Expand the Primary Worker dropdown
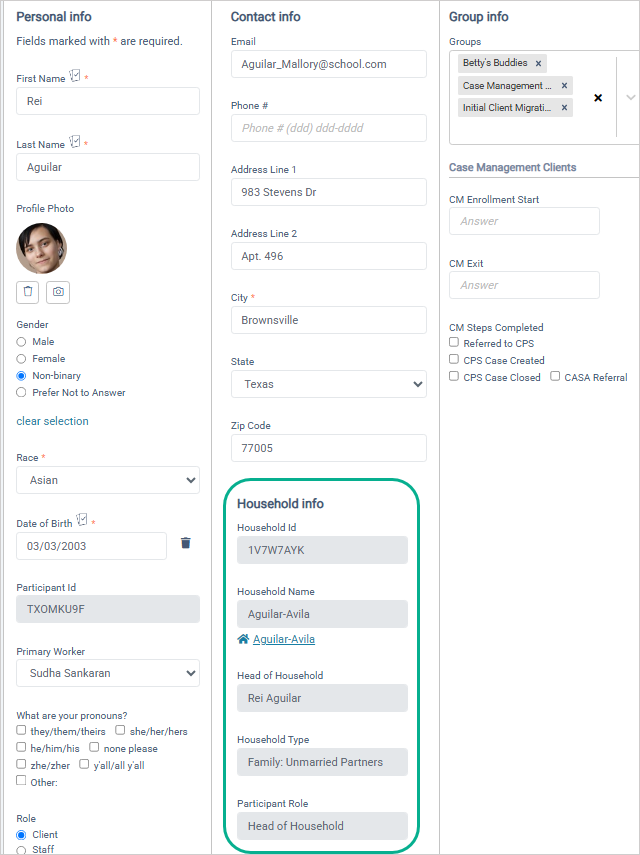640x855 pixels. pyautogui.click(x=108, y=673)
